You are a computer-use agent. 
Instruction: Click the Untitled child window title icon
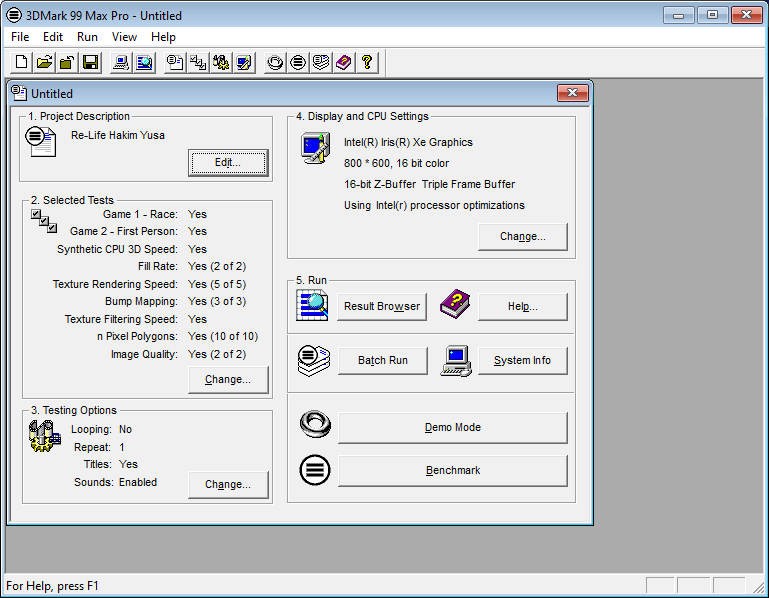pyautogui.click(x=19, y=93)
